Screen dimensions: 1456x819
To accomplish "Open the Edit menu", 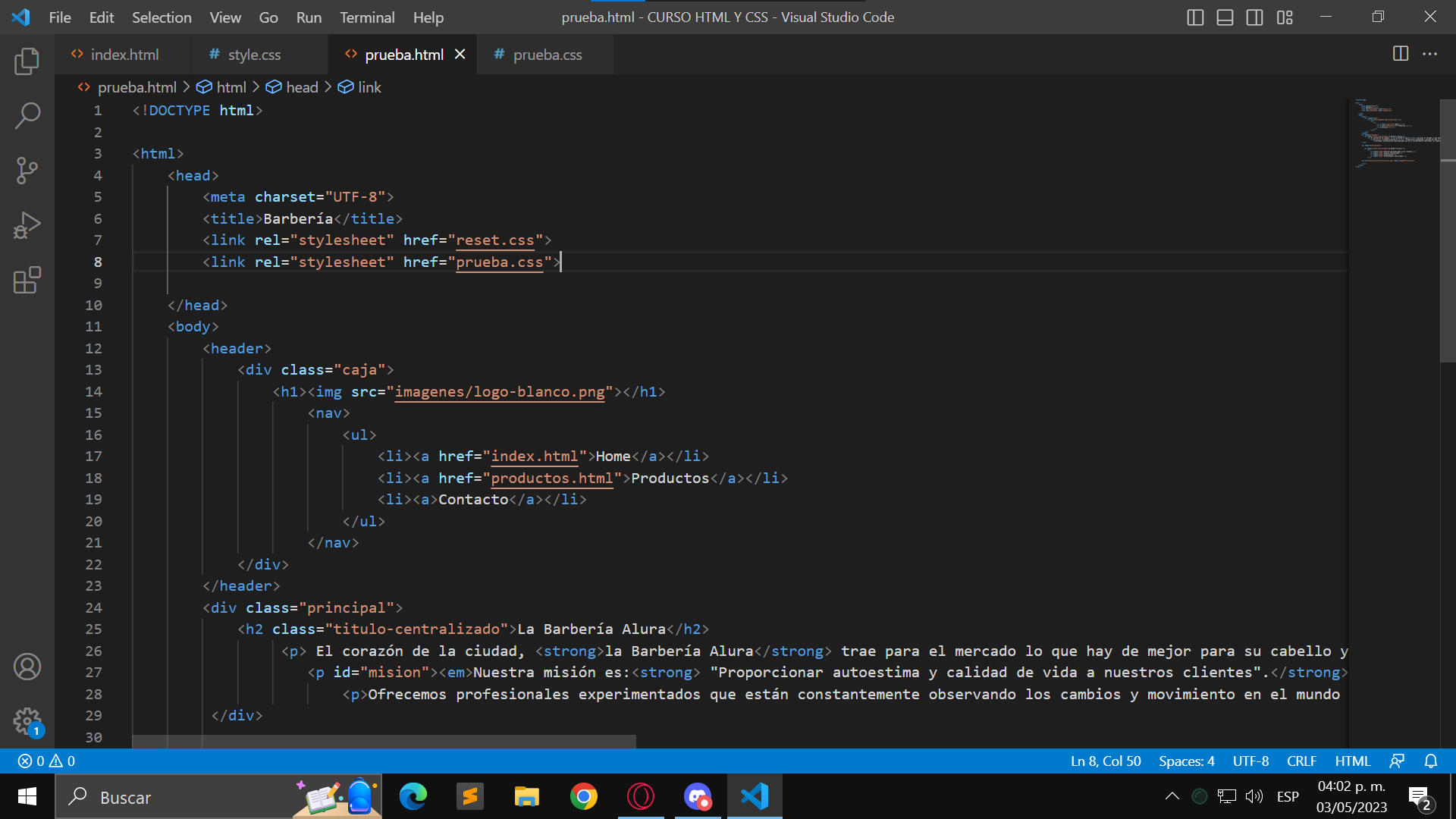I will pyautogui.click(x=102, y=17).
